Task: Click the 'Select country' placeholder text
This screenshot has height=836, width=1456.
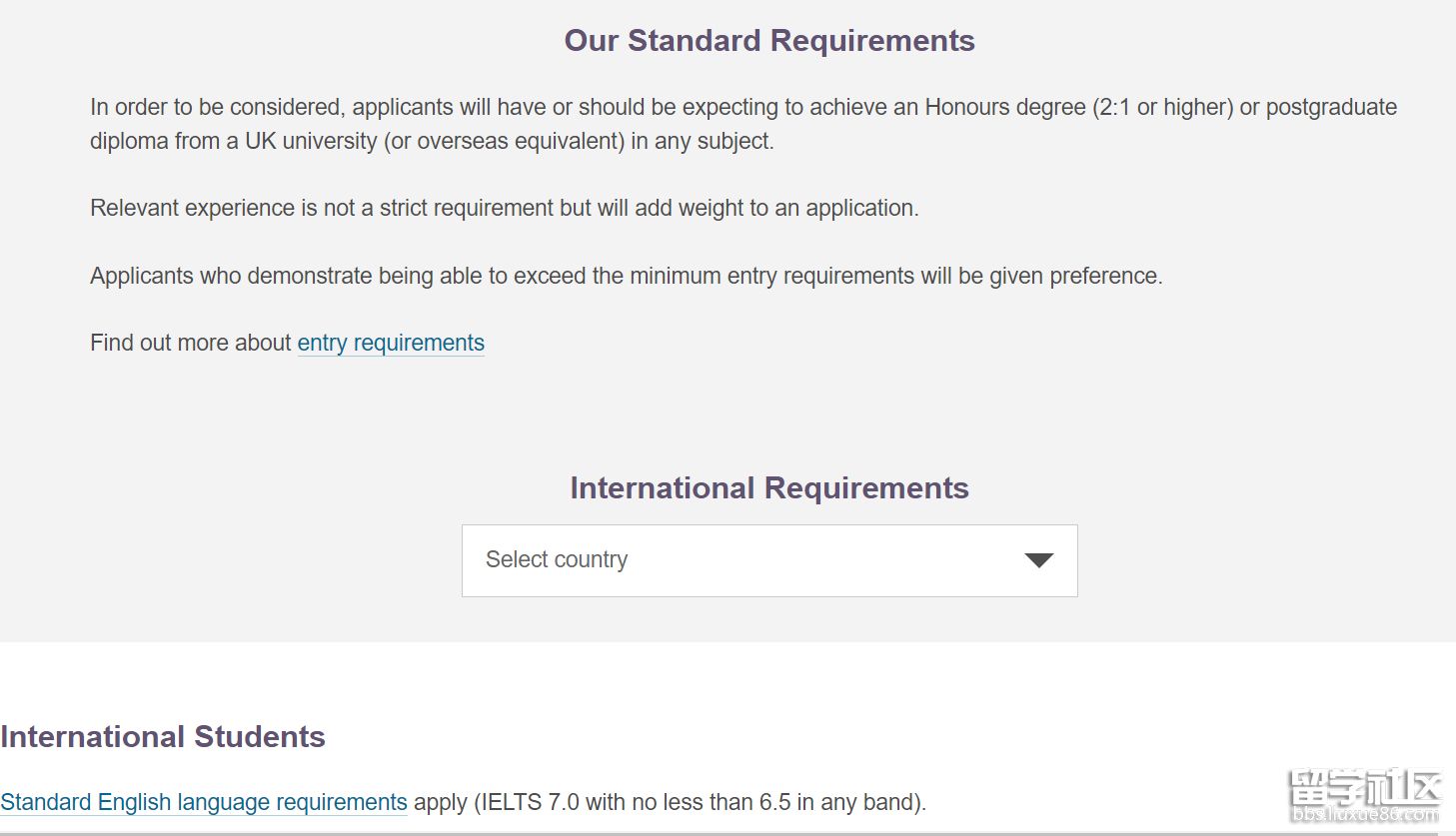Action: pyautogui.click(x=557, y=560)
